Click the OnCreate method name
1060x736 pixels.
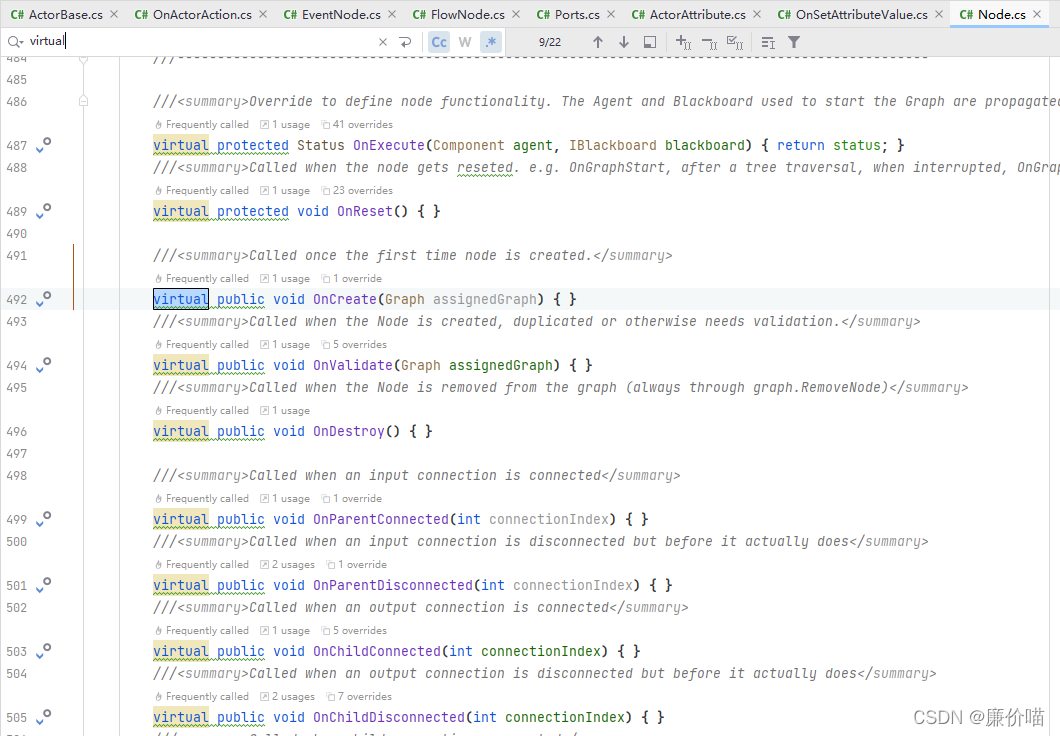pos(345,299)
